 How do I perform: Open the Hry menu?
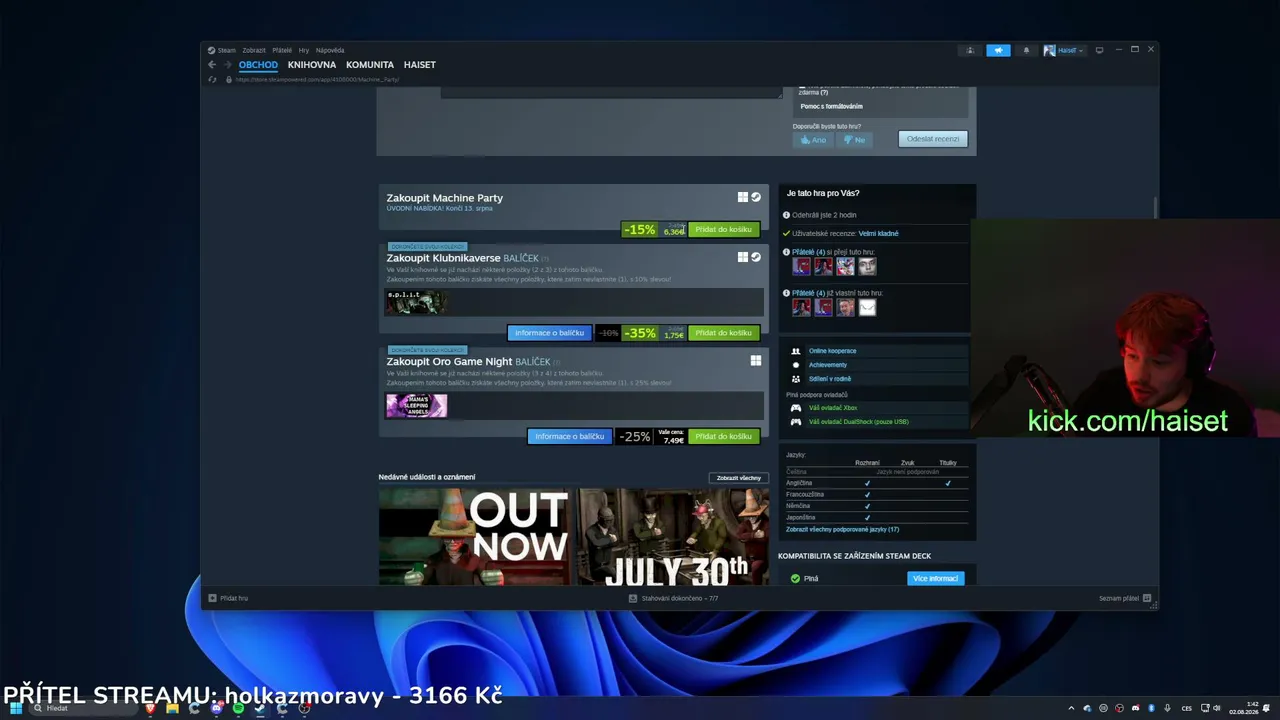pos(304,50)
